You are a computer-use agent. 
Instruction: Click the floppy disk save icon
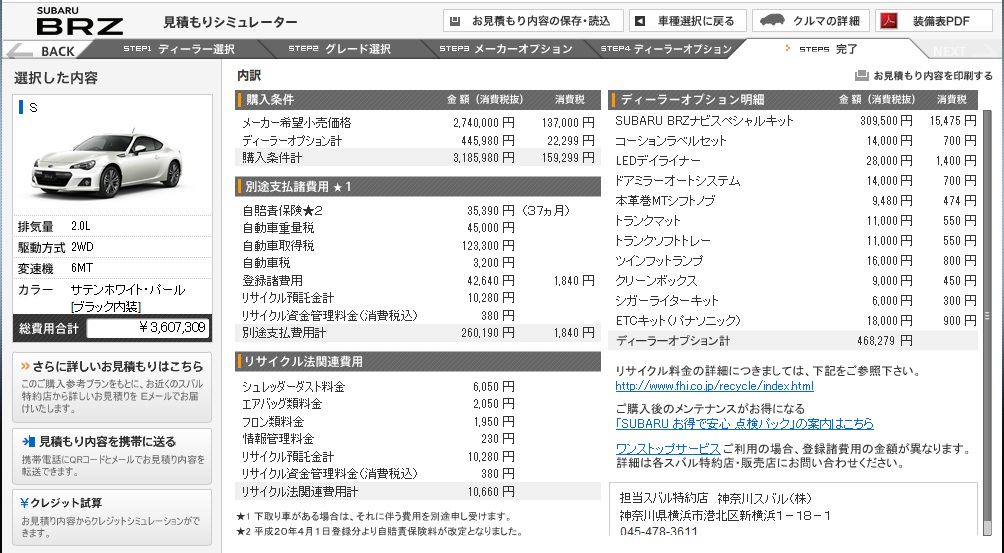click(455, 21)
